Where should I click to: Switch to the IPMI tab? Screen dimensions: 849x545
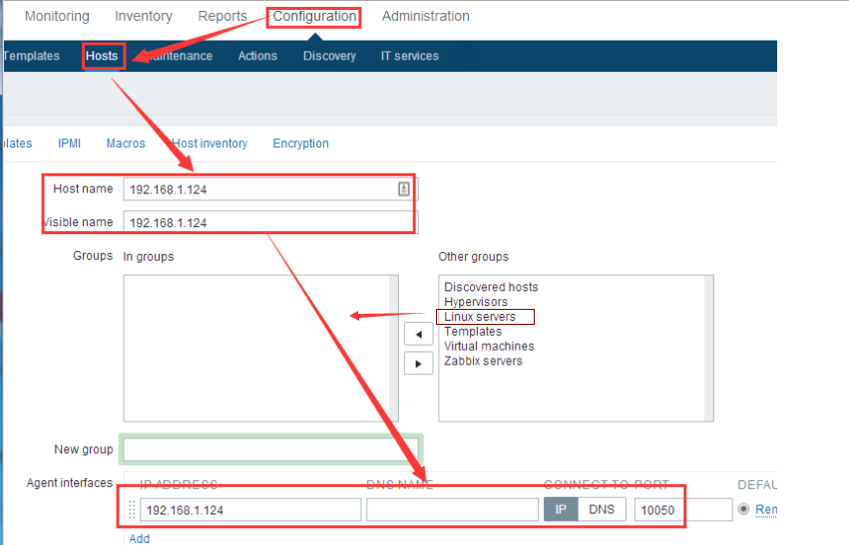click(x=69, y=143)
